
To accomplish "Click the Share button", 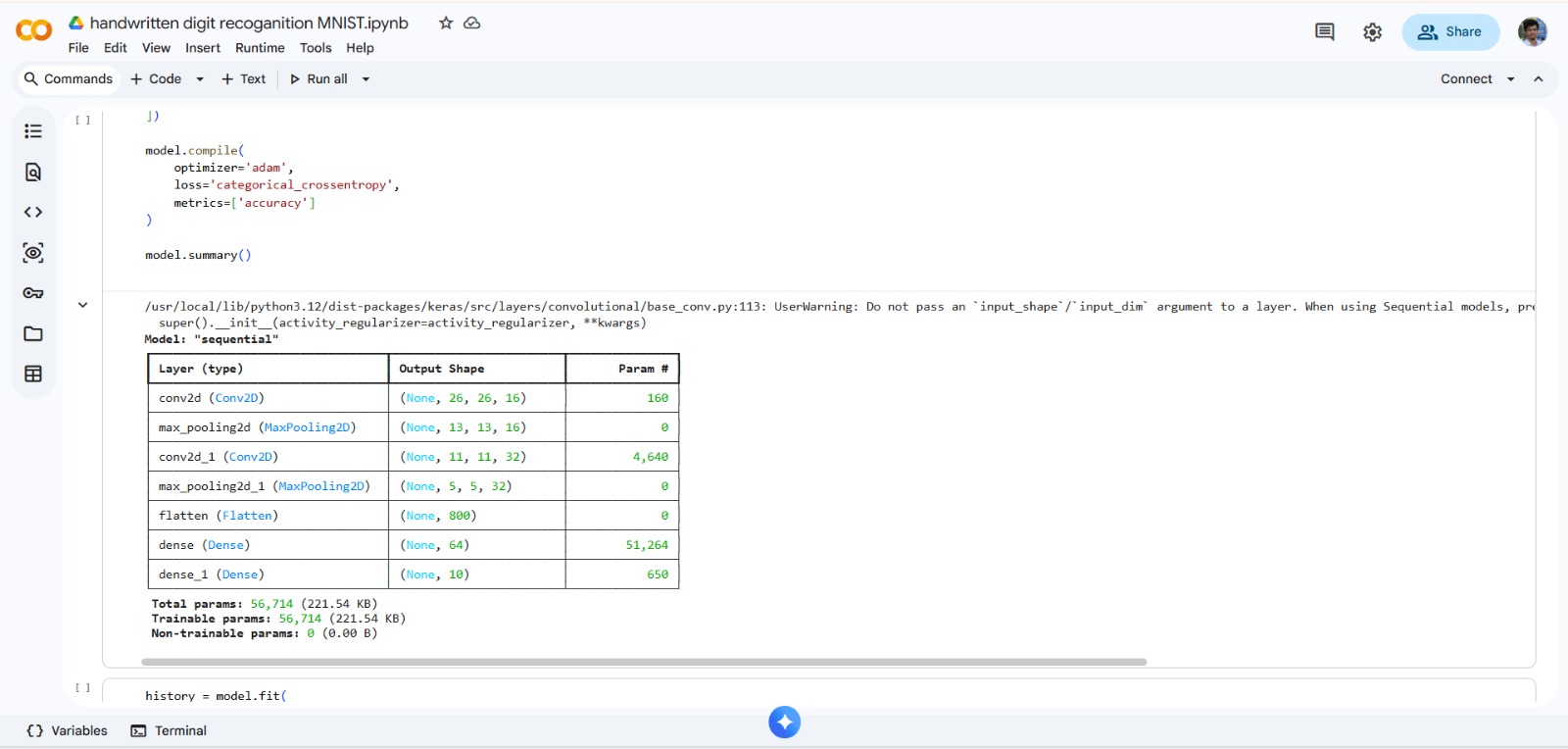I will click(1450, 32).
